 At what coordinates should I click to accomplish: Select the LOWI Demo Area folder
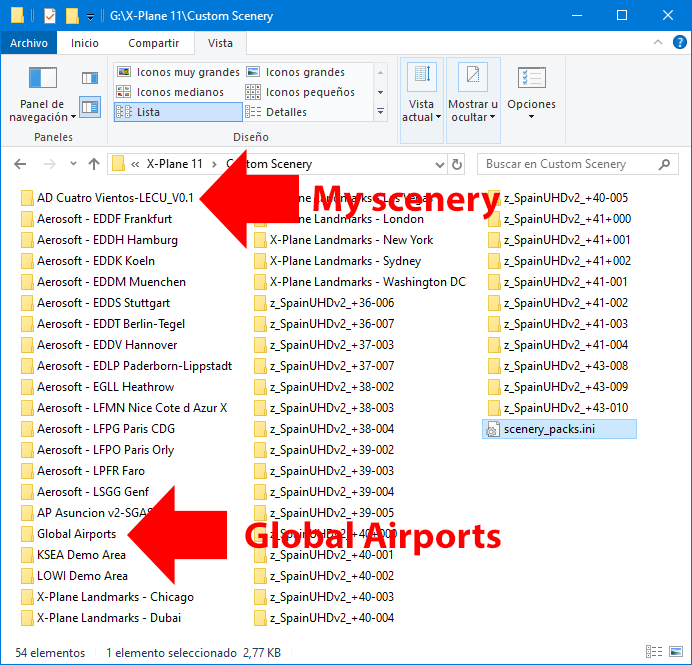[75, 576]
